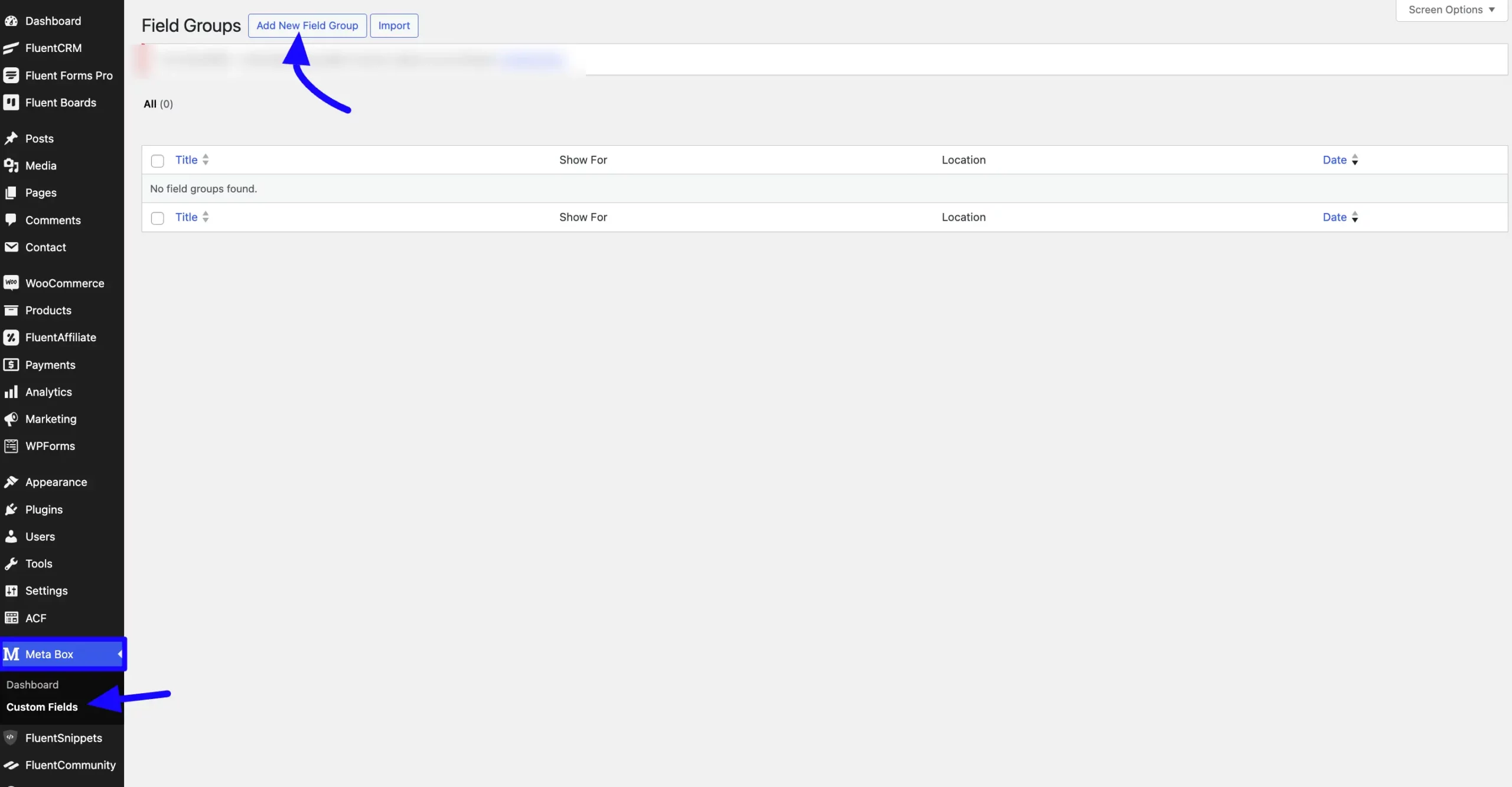Image resolution: width=1512 pixels, height=787 pixels.
Task: Click the Show For header column text
Action: (x=583, y=159)
